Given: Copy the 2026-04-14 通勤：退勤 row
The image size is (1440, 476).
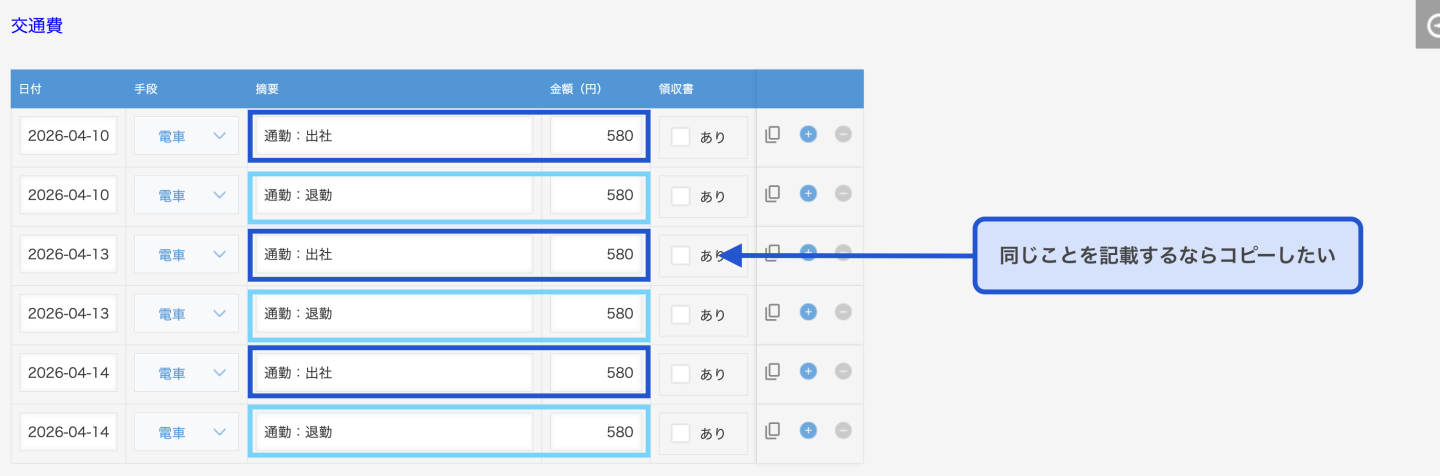Looking at the screenshot, I should coord(772,431).
